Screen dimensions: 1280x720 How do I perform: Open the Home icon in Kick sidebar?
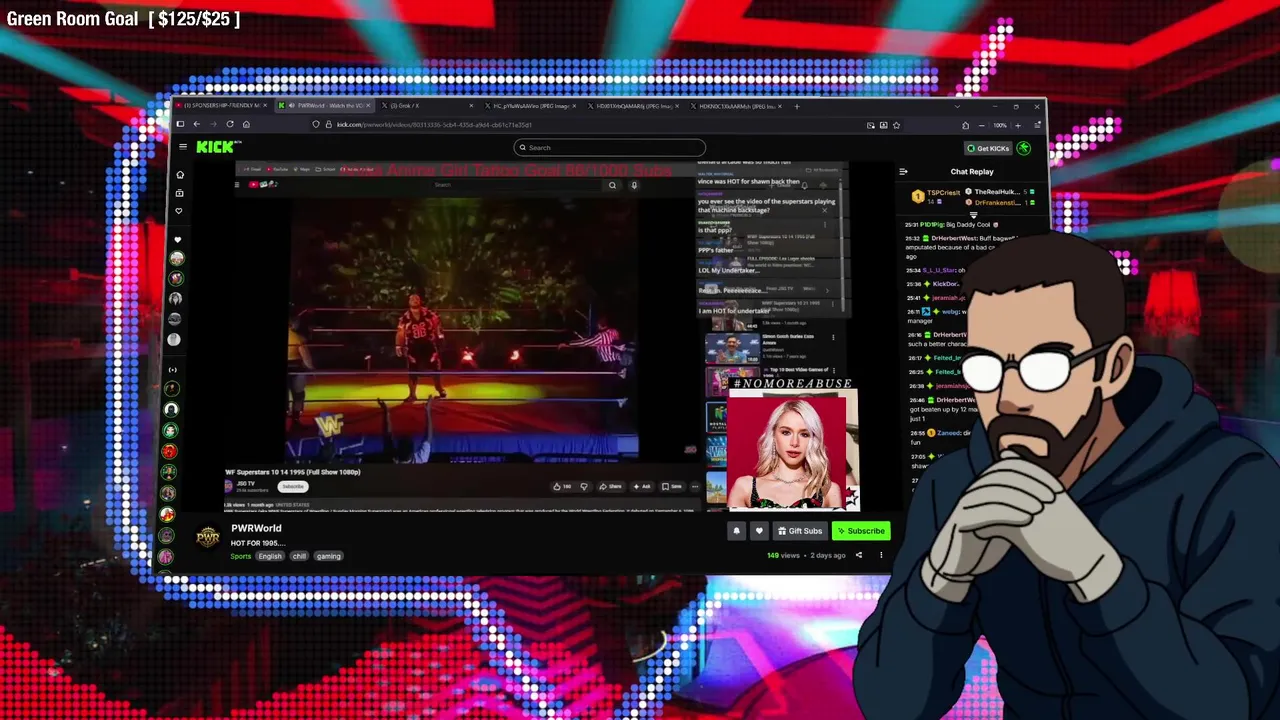pos(180,175)
